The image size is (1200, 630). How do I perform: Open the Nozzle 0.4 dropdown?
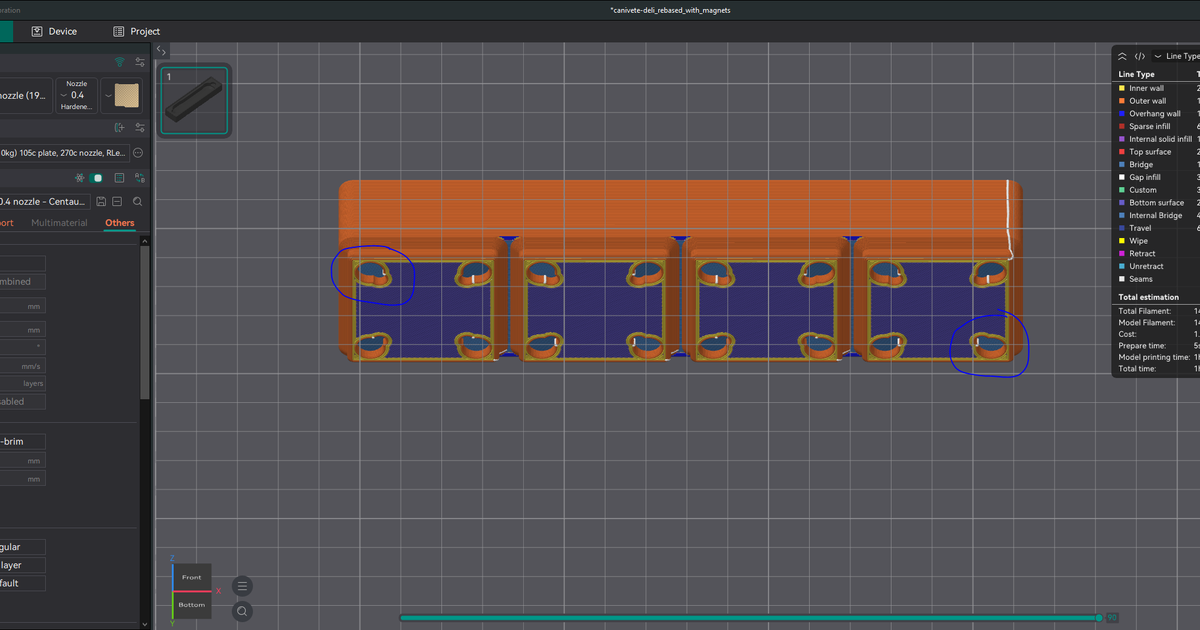pyautogui.click(x=77, y=96)
